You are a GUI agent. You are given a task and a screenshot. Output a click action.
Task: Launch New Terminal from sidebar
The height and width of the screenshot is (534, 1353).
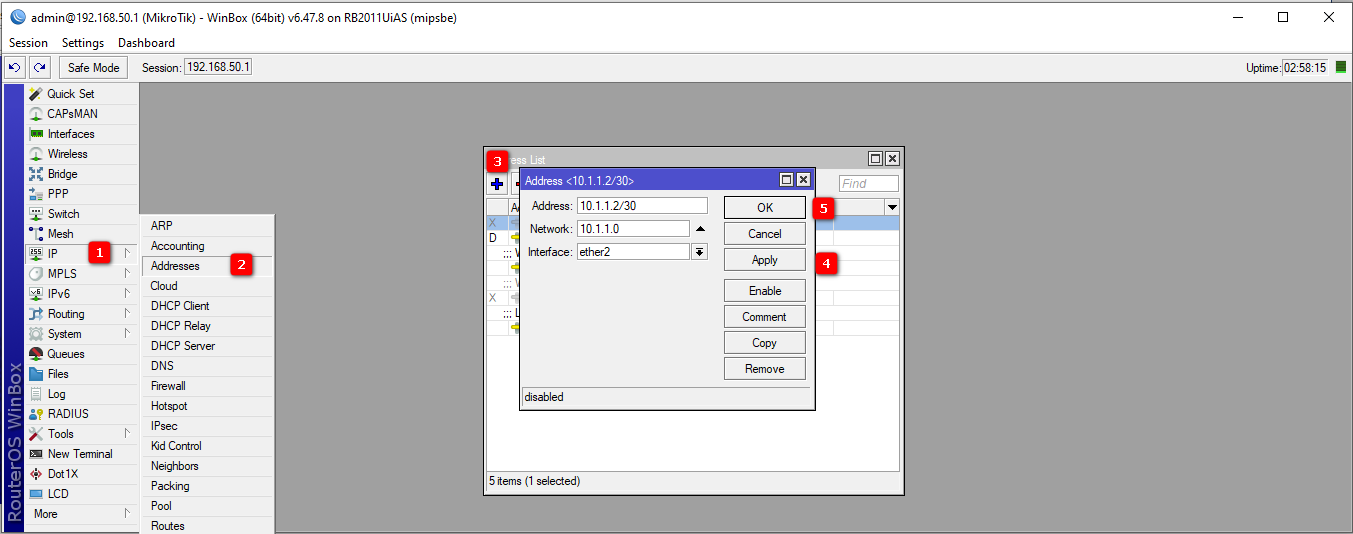[80, 454]
